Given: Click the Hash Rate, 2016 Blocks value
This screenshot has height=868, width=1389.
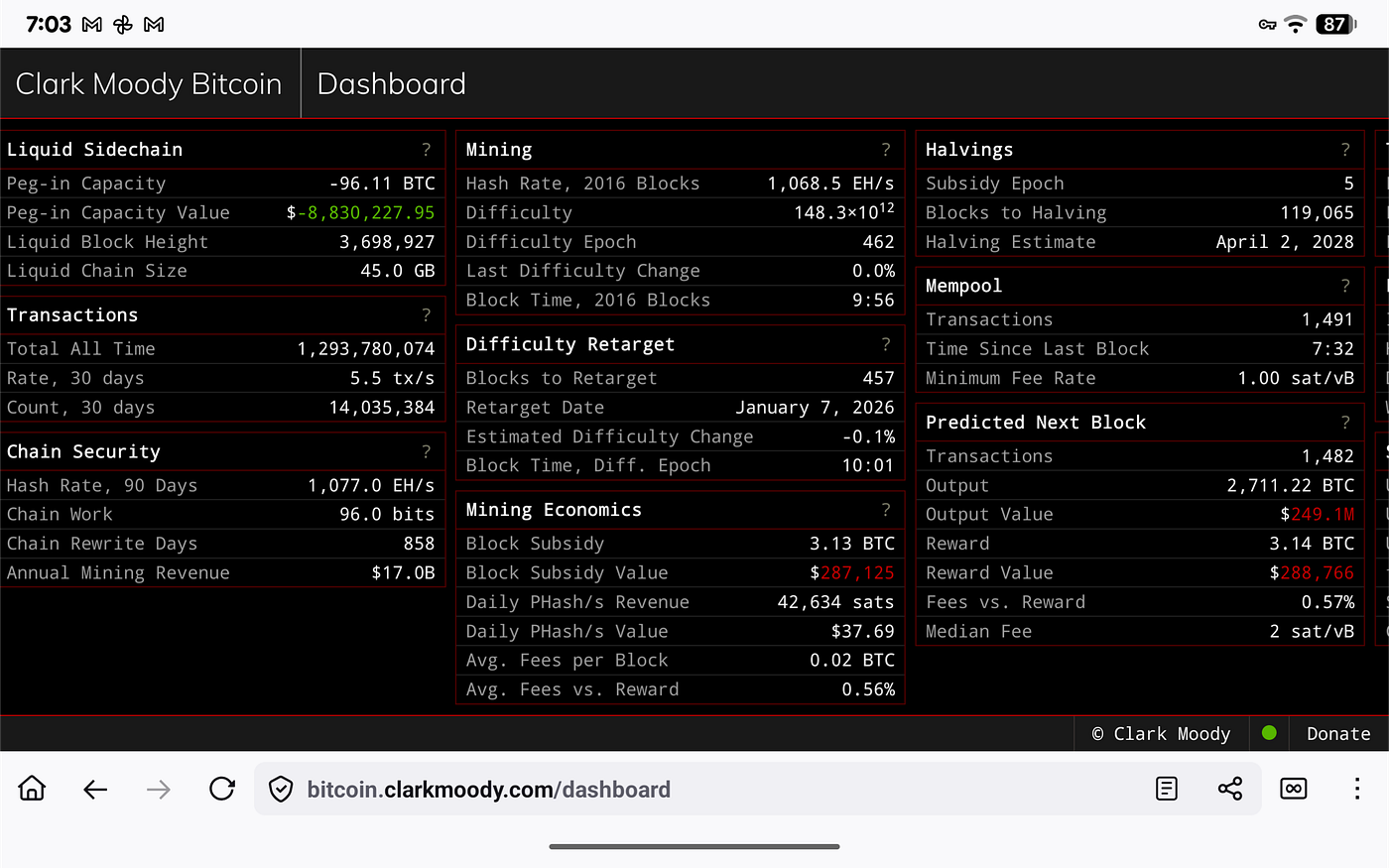Looking at the screenshot, I should [x=830, y=184].
